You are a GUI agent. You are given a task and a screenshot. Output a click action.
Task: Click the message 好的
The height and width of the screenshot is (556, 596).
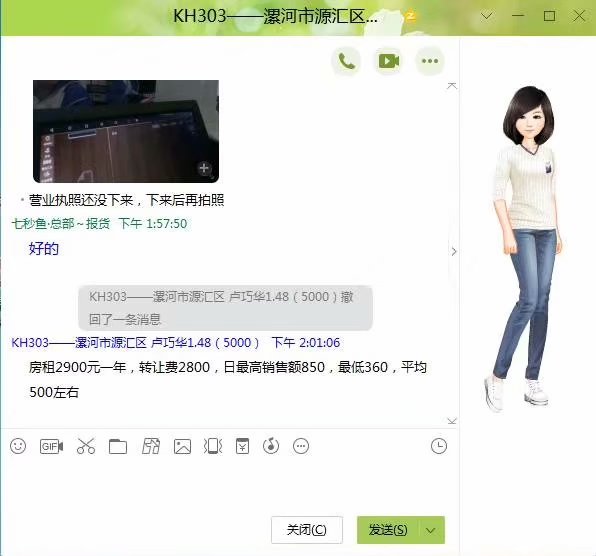(x=44, y=249)
